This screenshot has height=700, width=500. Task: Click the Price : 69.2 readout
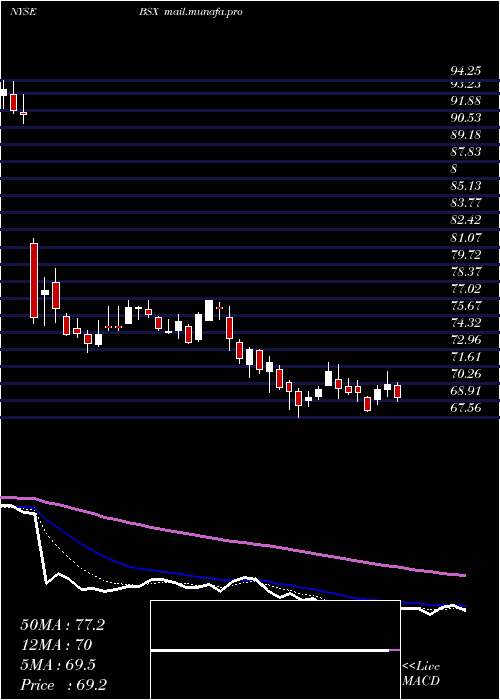63,685
